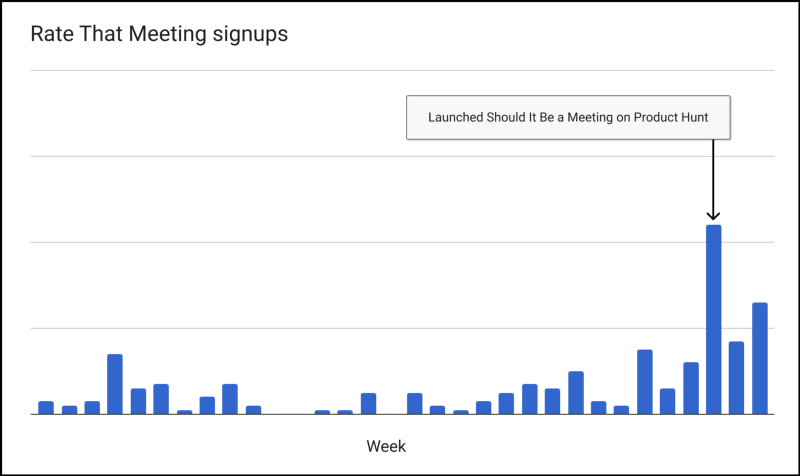Click the sixth bar from the right

[645, 382]
